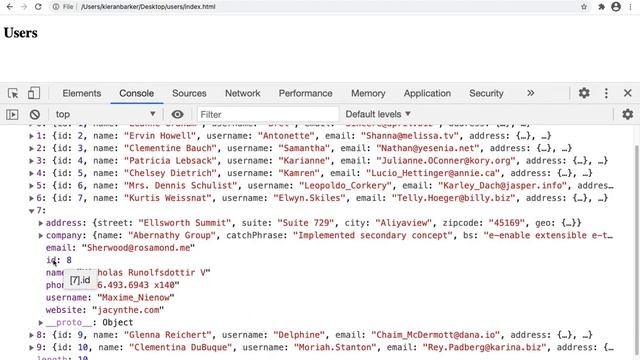Click the id: 8 property
The width and height of the screenshot is (640, 360).
[x=59, y=260]
